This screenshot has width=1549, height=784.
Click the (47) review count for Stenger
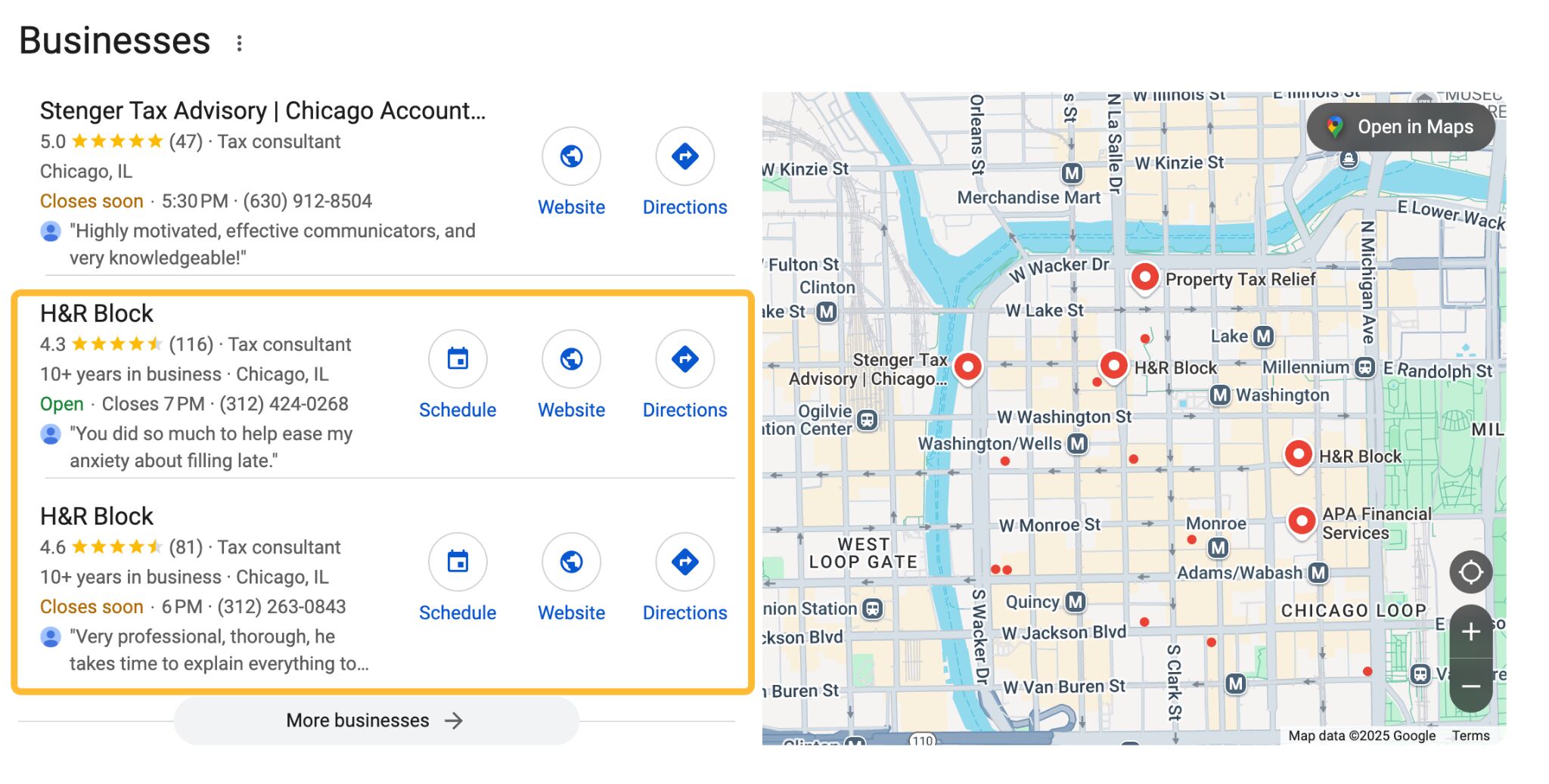point(185,141)
